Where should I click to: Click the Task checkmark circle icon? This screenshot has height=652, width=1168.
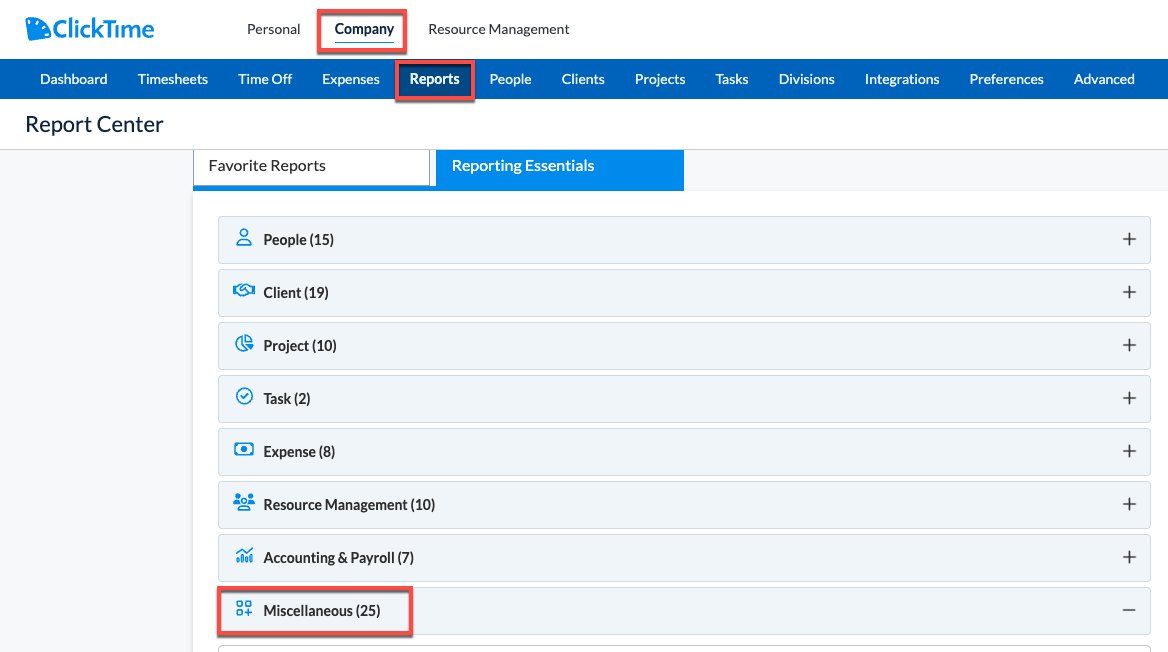(x=244, y=396)
